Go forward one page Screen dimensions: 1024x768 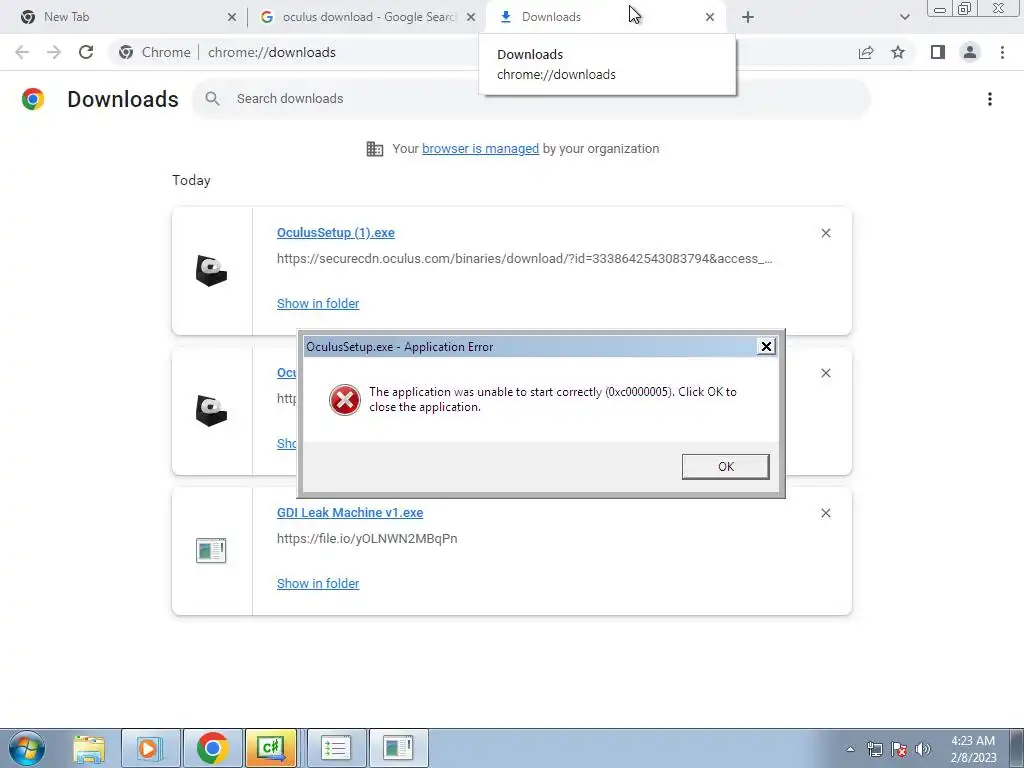54,52
